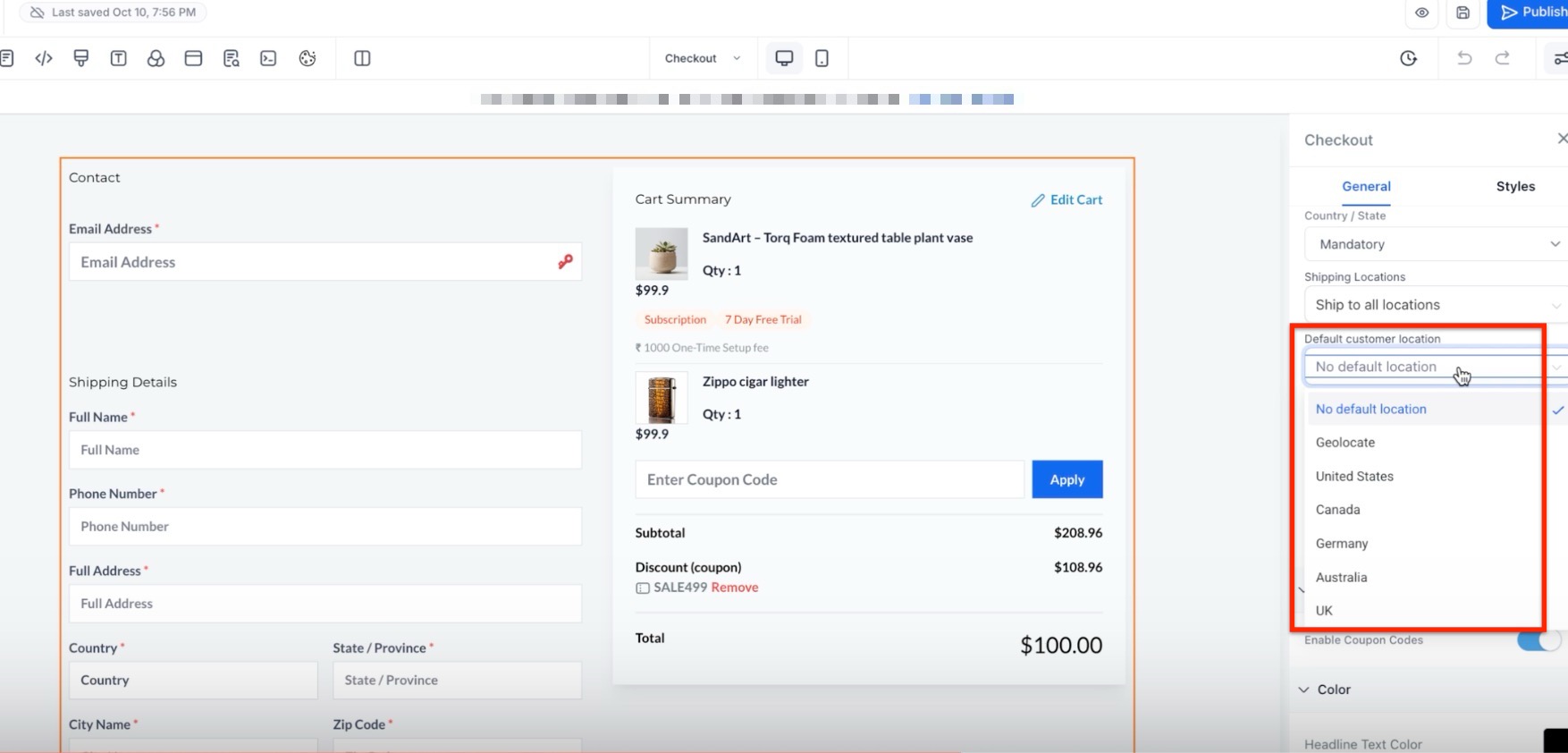This screenshot has height=753, width=1568.
Task: Click the paint brush theme icon
Action: 81,59
